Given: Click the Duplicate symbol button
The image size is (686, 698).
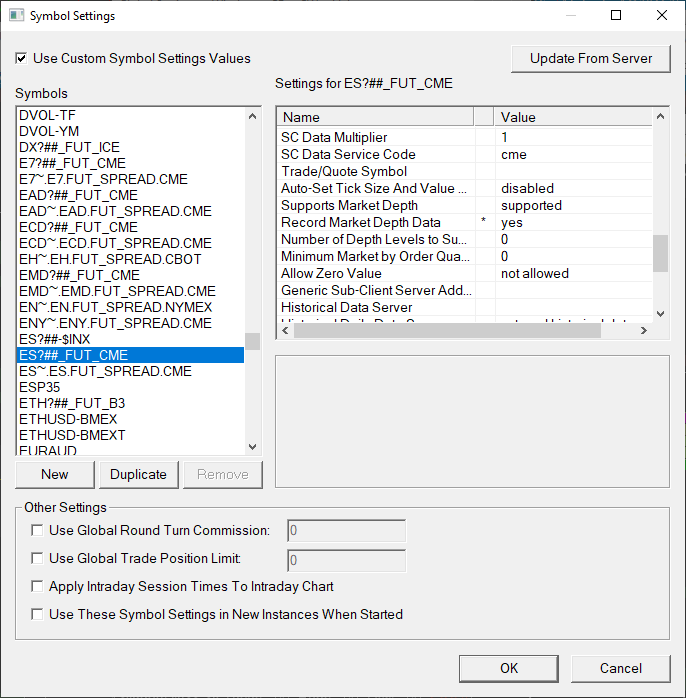Looking at the screenshot, I should (x=138, y=475).
